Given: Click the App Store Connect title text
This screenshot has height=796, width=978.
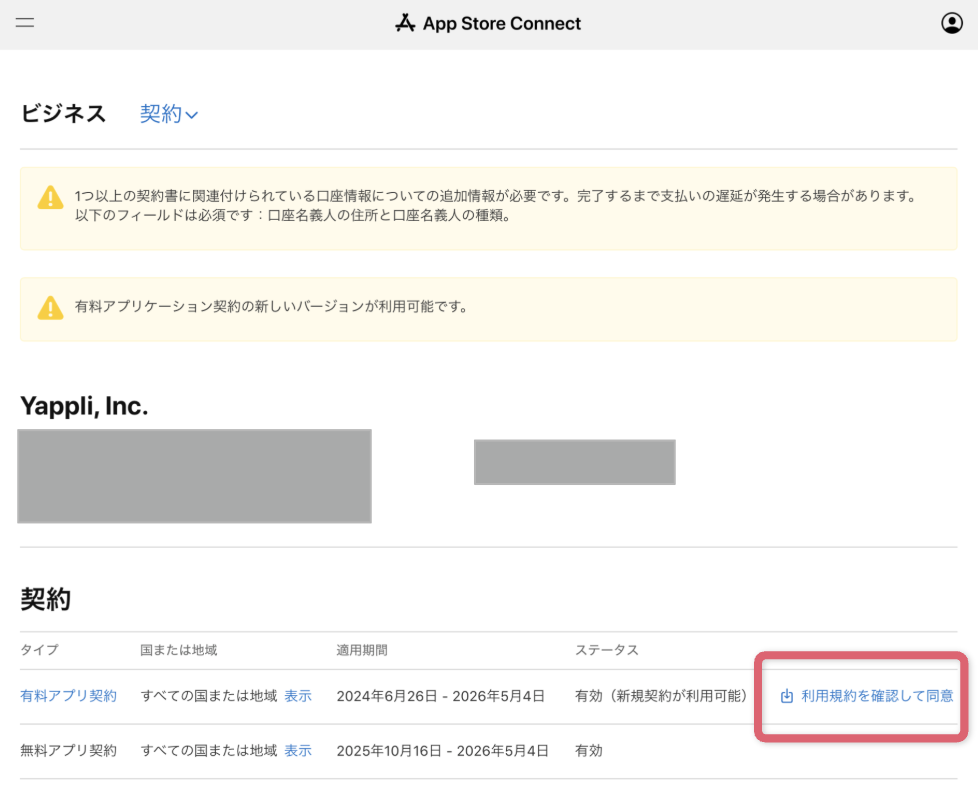Looking at the screenshot, I should pos(501,24).
